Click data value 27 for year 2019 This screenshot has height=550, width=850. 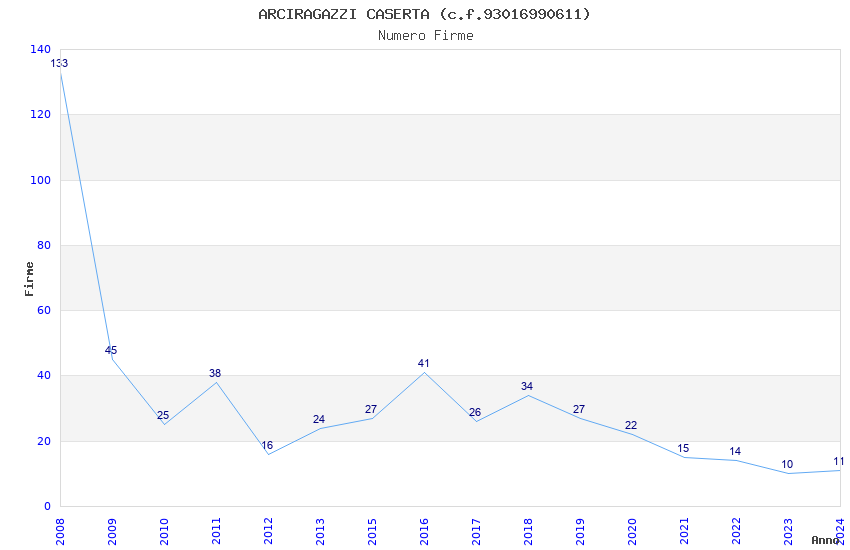pos(579,409)
